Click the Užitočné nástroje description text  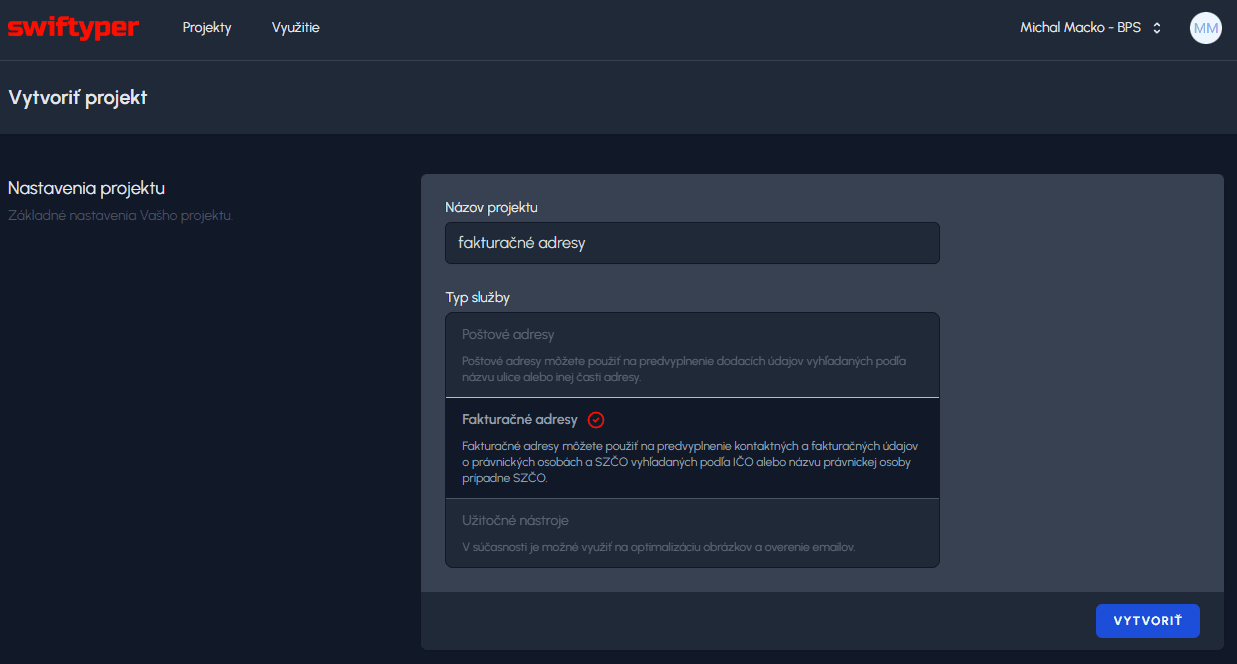click(658, 547)
